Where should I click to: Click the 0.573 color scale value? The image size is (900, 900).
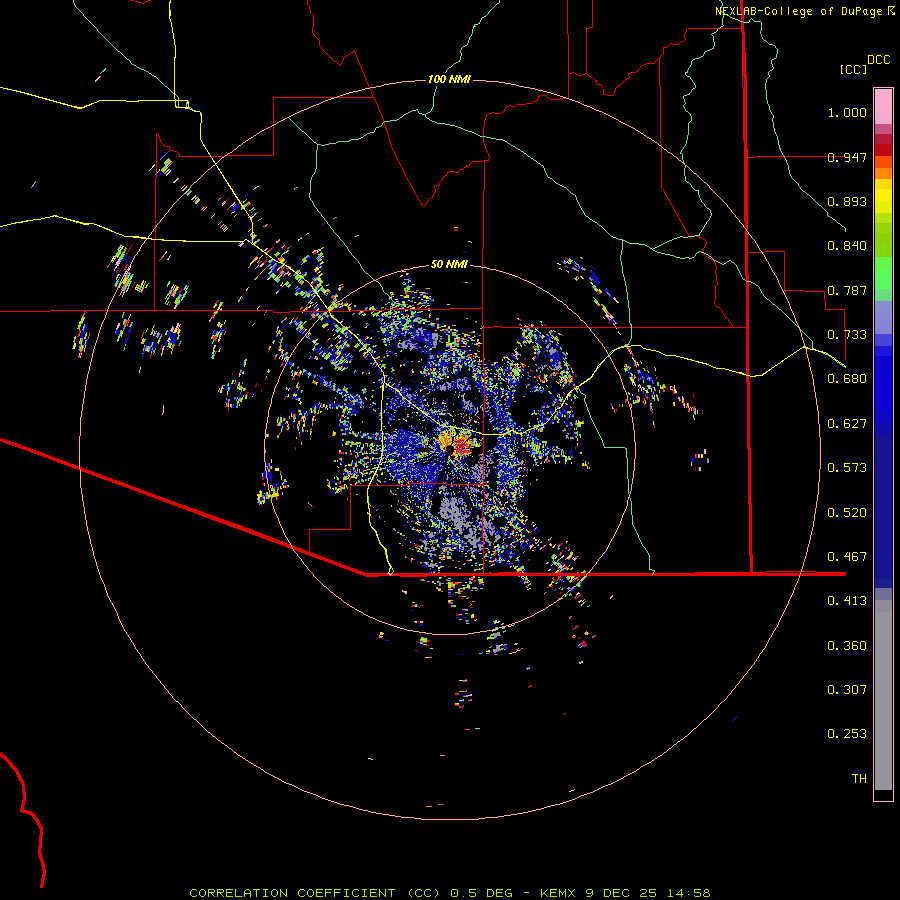pyautogui.click(x=847, y=468)
